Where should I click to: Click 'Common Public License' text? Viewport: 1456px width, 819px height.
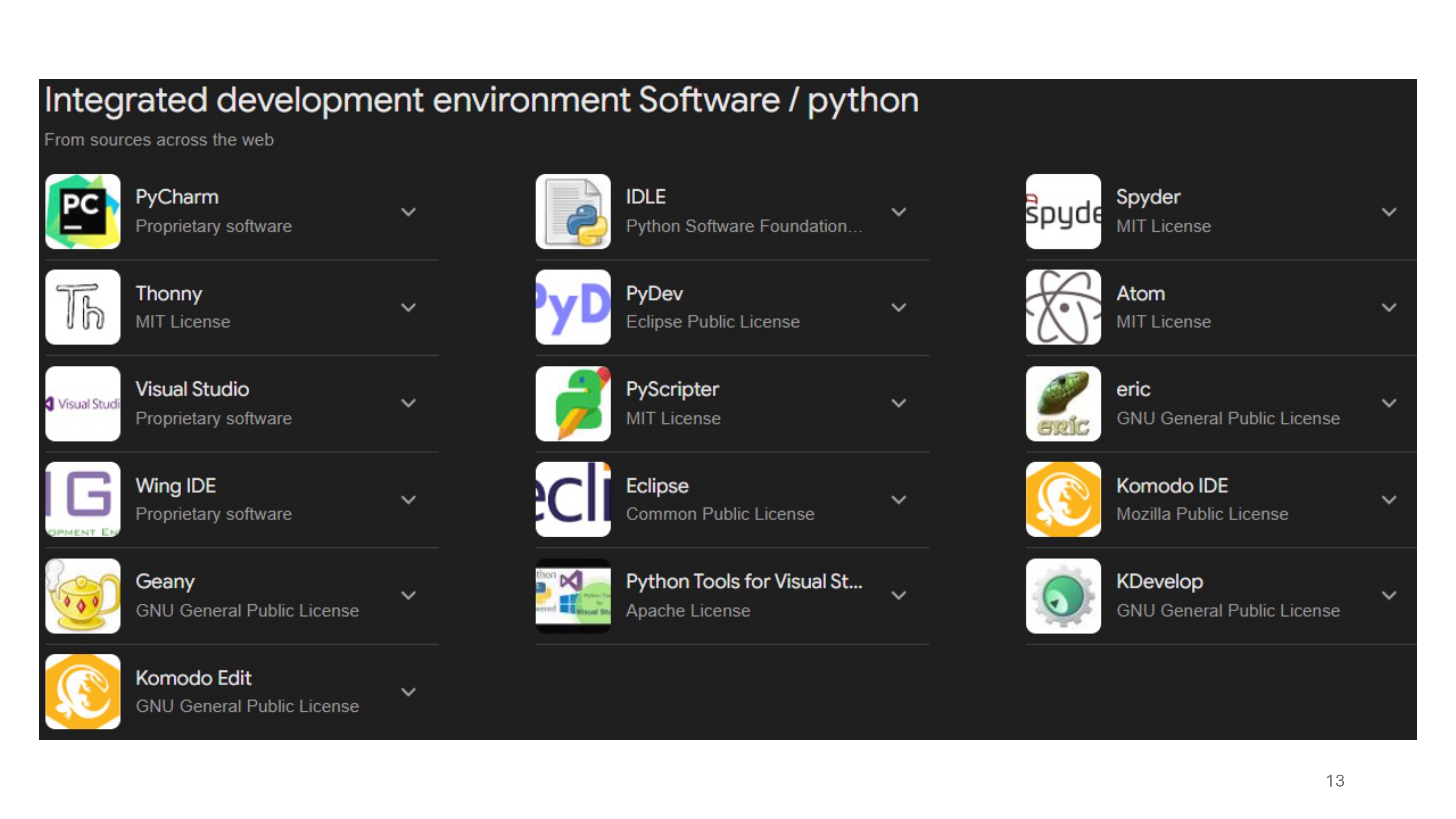pos(720,514)
